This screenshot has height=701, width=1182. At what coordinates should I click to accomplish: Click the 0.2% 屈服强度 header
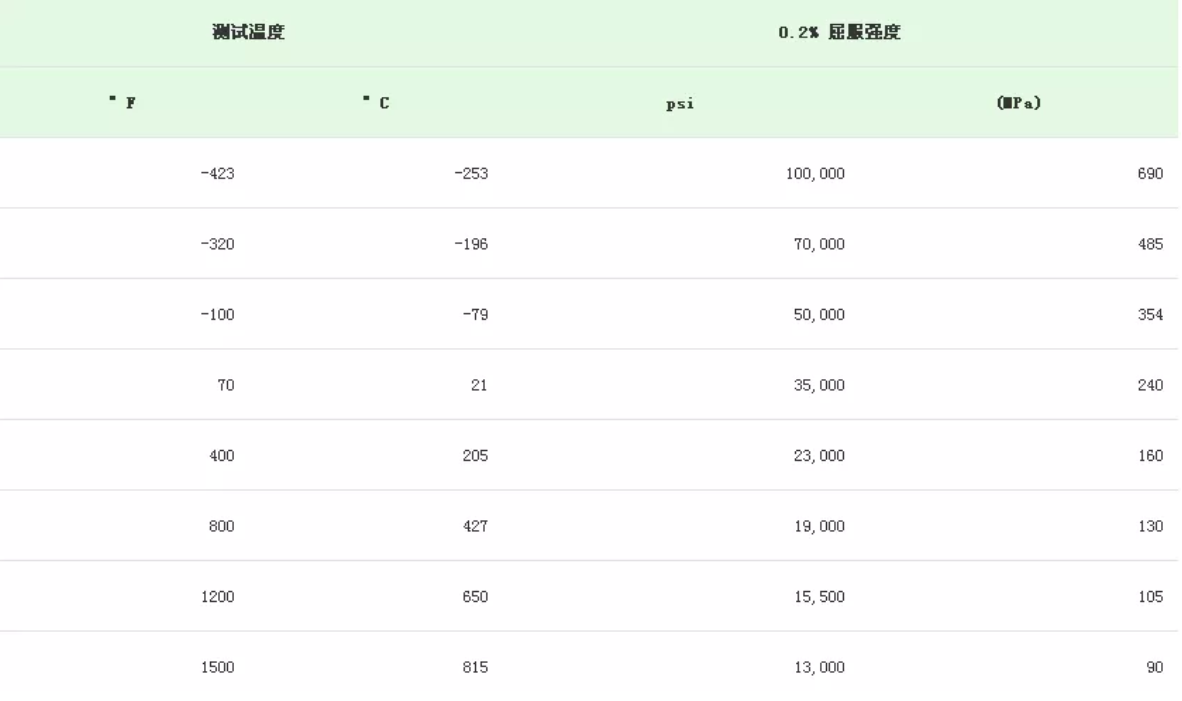(x=839, y=31)
